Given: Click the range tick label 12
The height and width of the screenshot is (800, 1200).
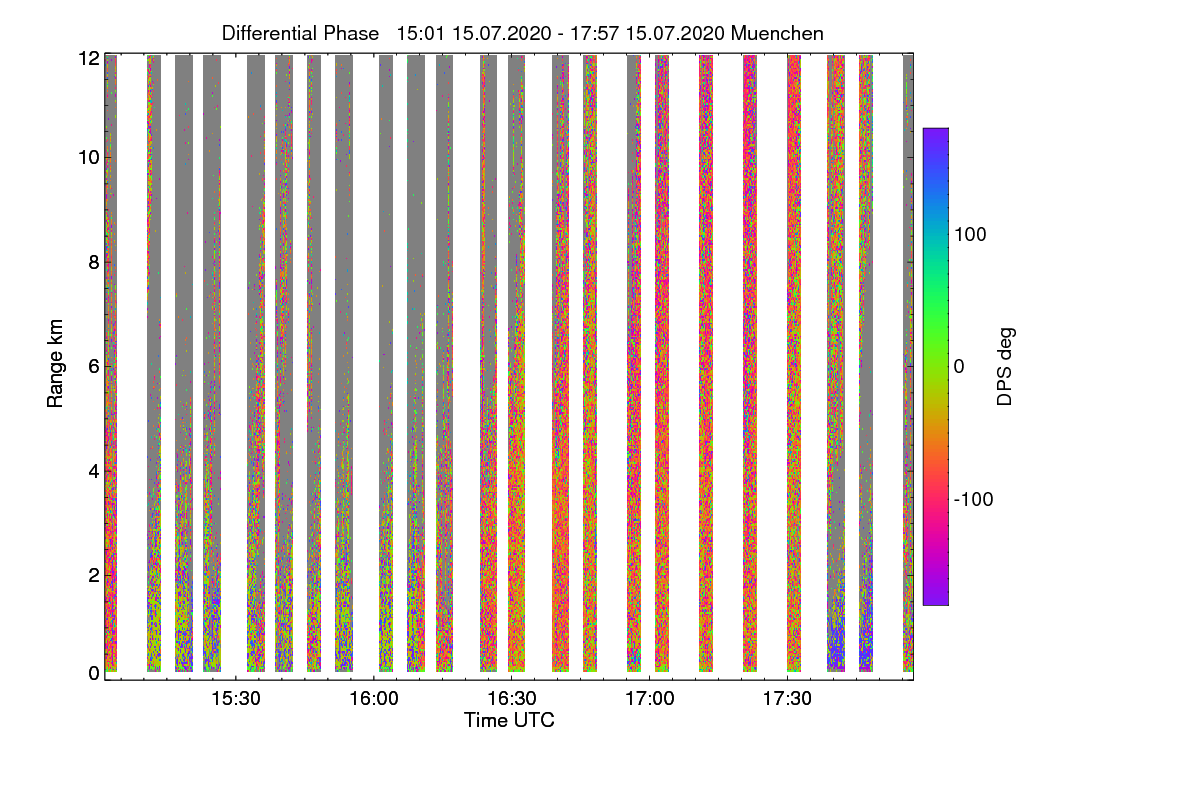Looking at the screenshot, I should (89, 59).
